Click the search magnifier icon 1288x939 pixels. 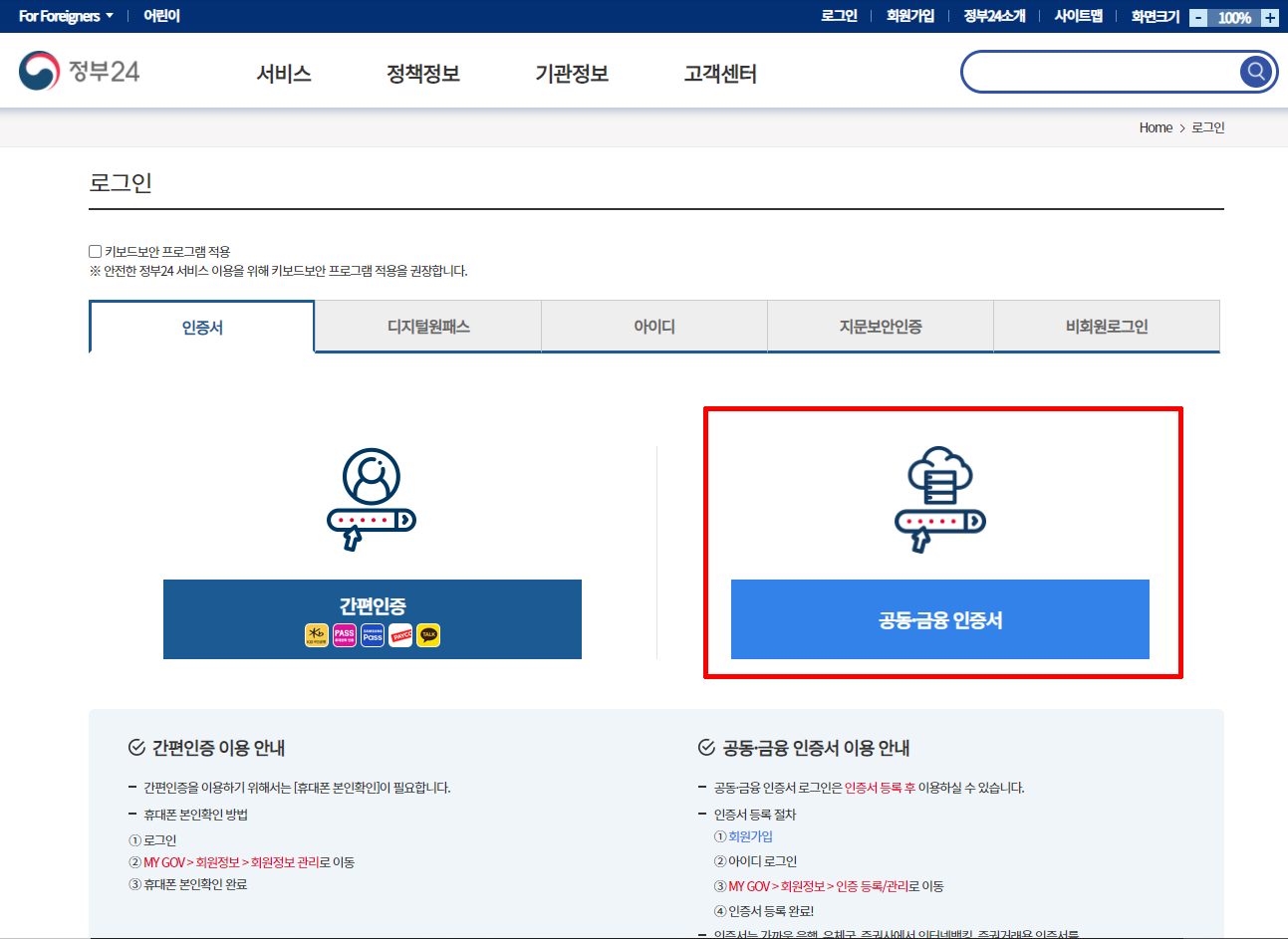1256,72
